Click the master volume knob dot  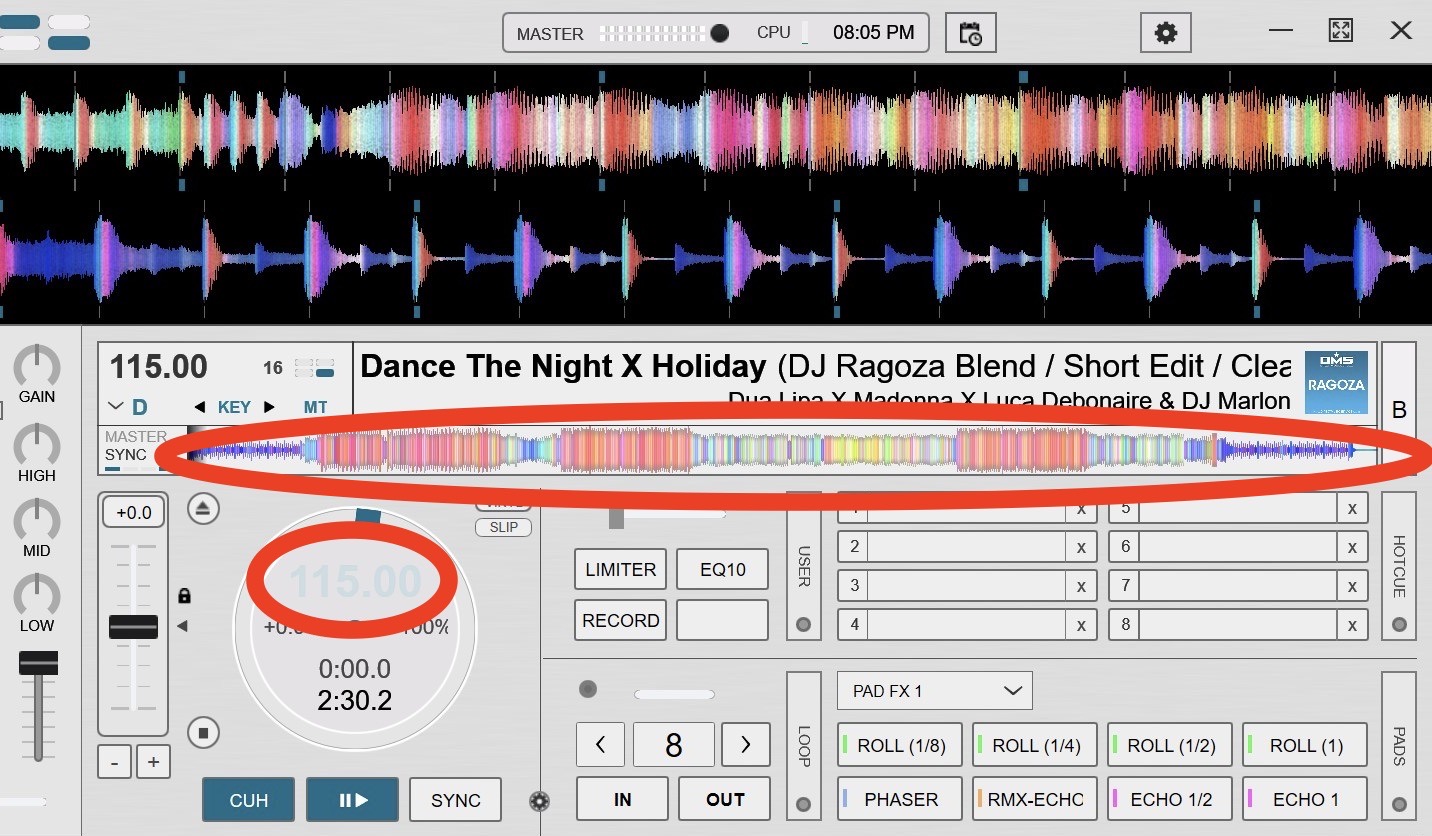pyautogui.click(x=719, y=33)
